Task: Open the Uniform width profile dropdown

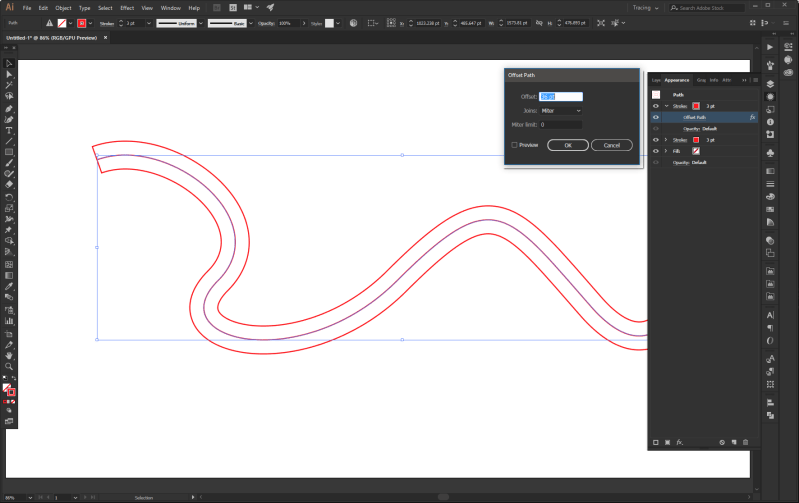Action: (201, 23)
